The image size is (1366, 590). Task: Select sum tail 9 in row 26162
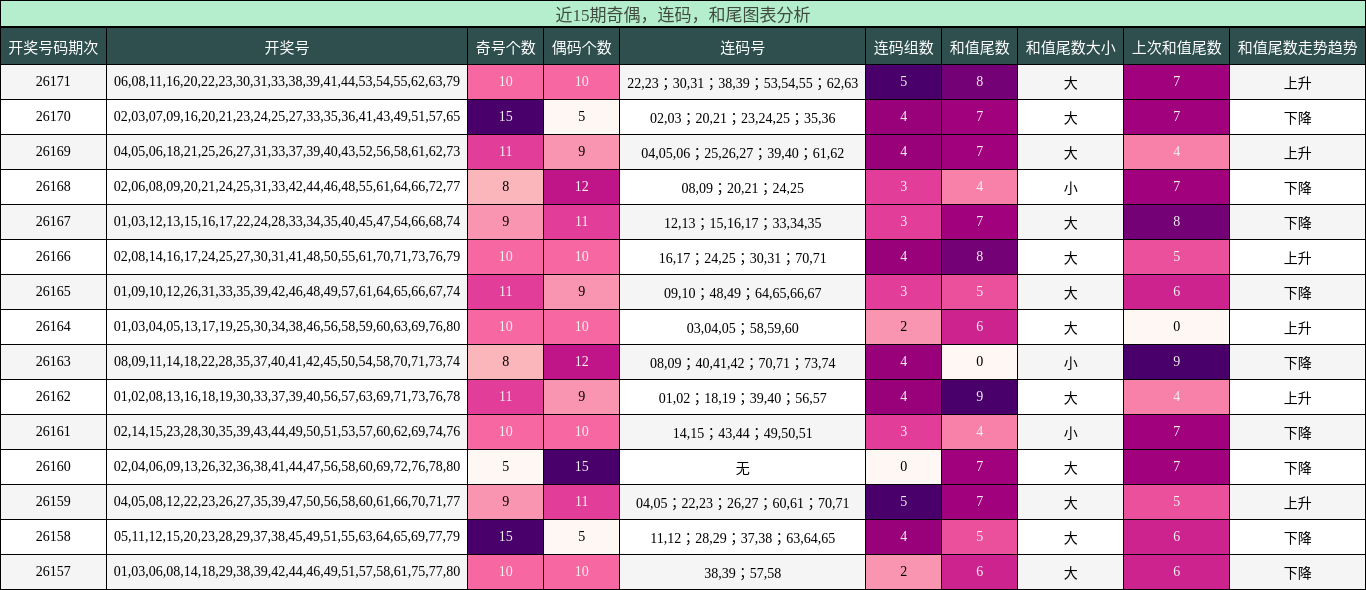[979, 397]
